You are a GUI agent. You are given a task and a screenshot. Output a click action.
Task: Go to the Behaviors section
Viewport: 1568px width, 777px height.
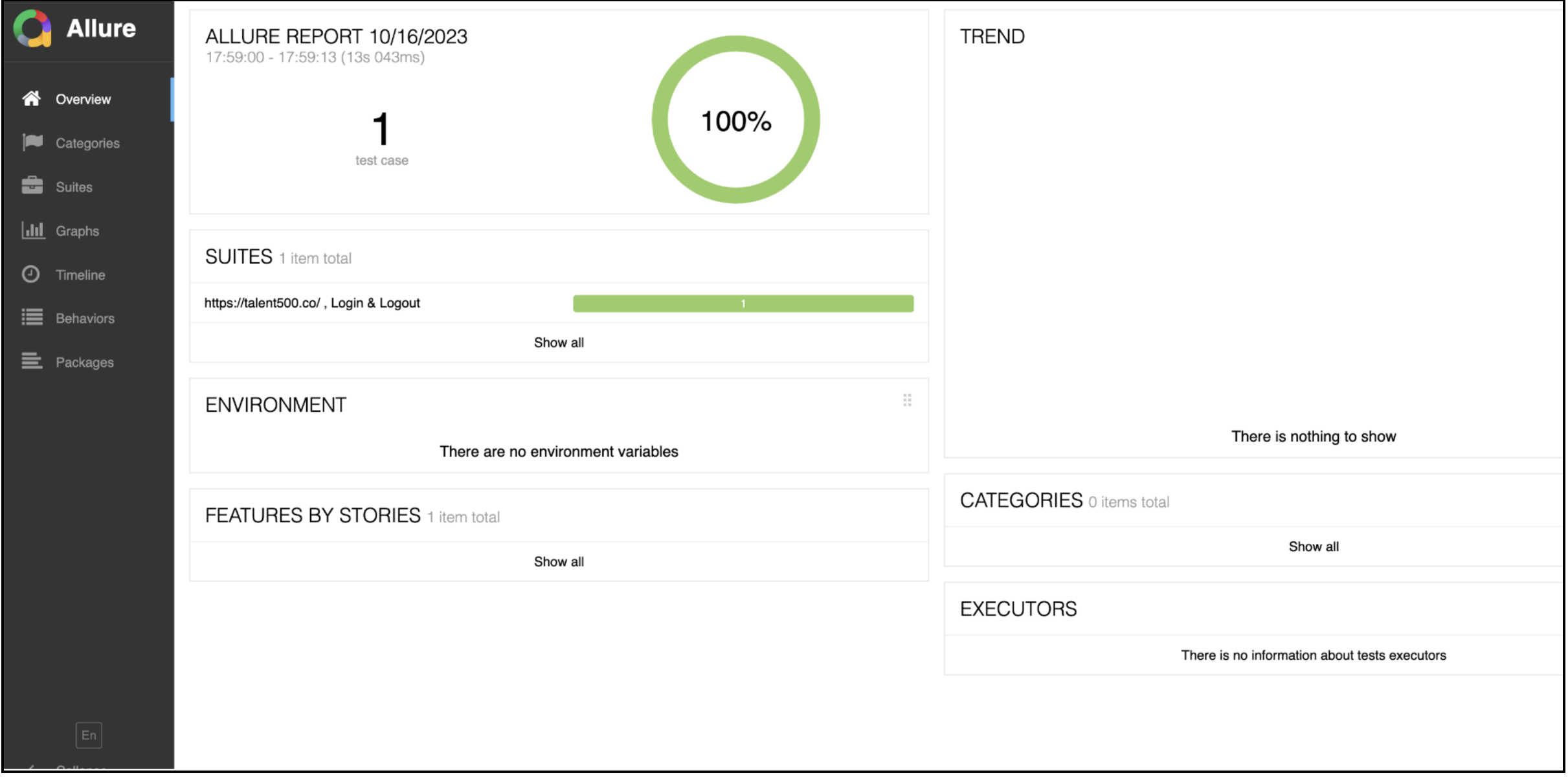click(x=85, y=319)
